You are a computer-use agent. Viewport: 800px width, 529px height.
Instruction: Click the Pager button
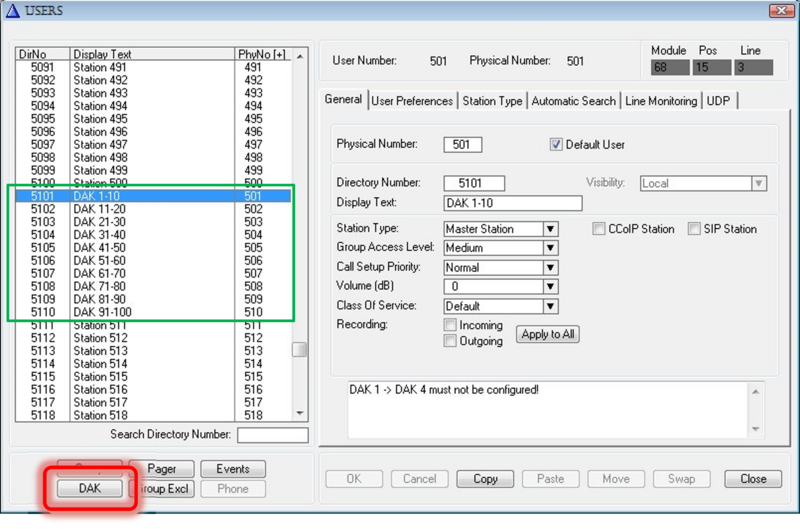162,469
